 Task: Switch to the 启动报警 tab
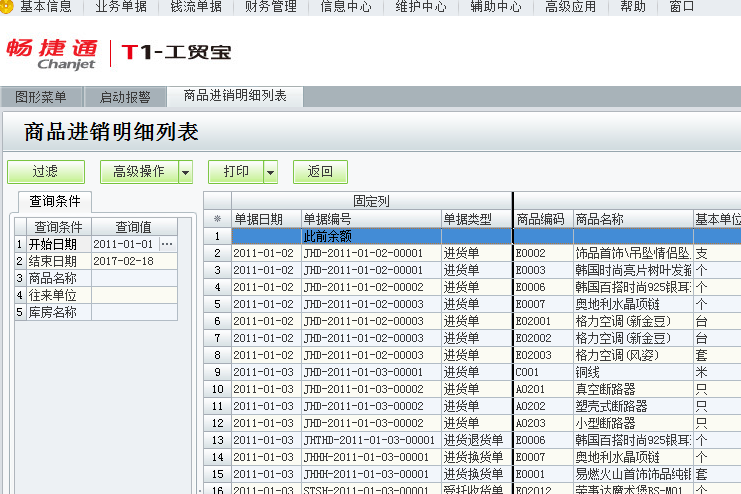[x=125, y=97]
